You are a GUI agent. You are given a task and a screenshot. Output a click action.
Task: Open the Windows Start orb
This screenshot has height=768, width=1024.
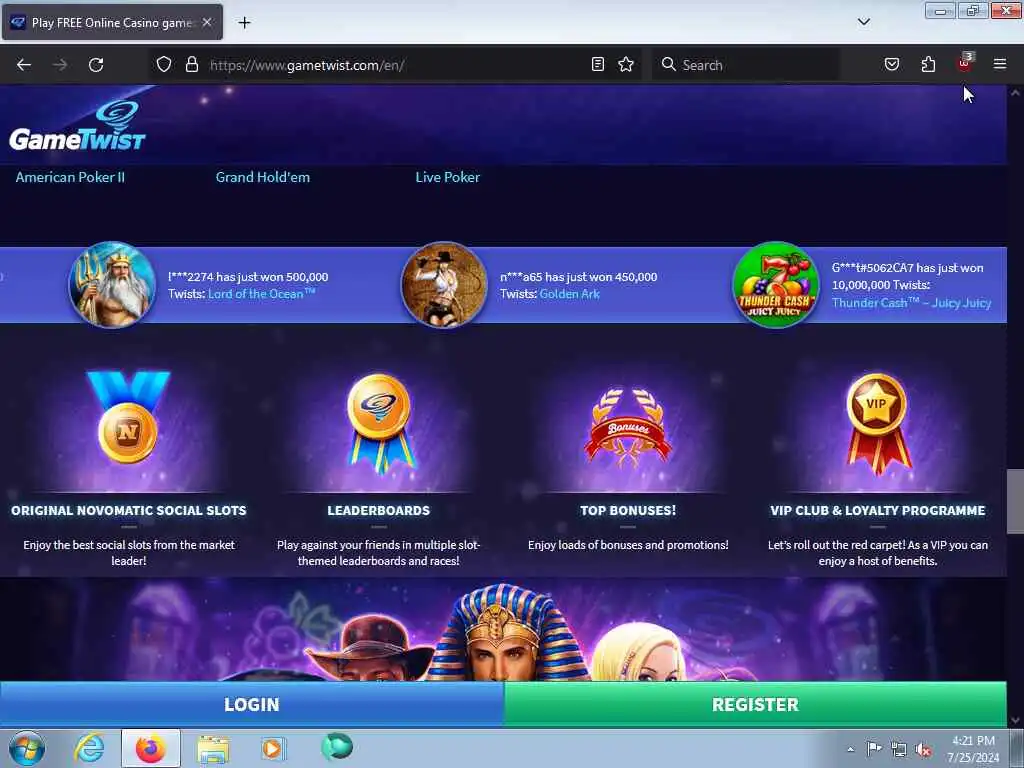click(x=27, y=748)
